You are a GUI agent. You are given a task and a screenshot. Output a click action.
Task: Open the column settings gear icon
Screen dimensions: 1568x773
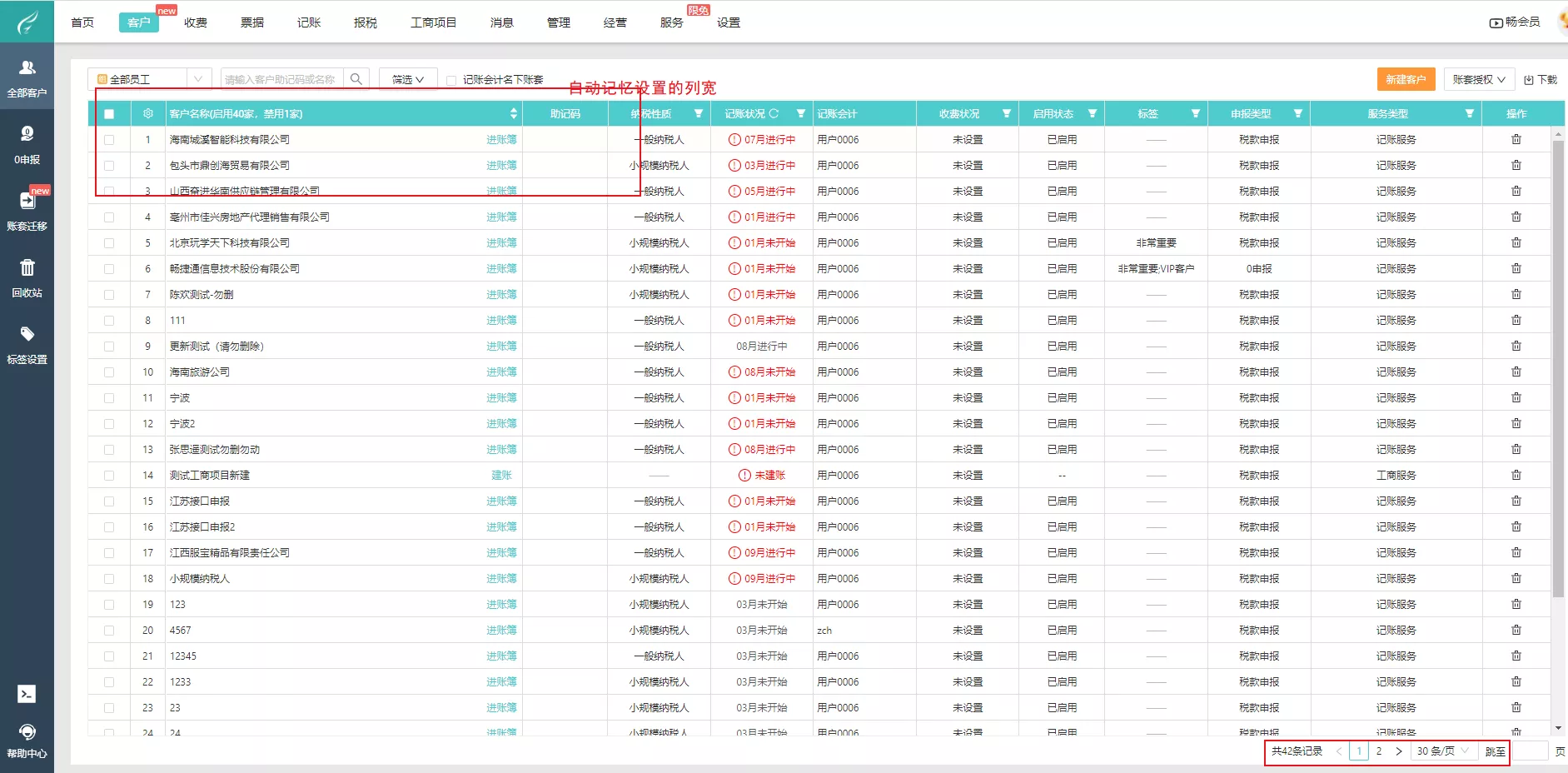click(x=148, y=113)
